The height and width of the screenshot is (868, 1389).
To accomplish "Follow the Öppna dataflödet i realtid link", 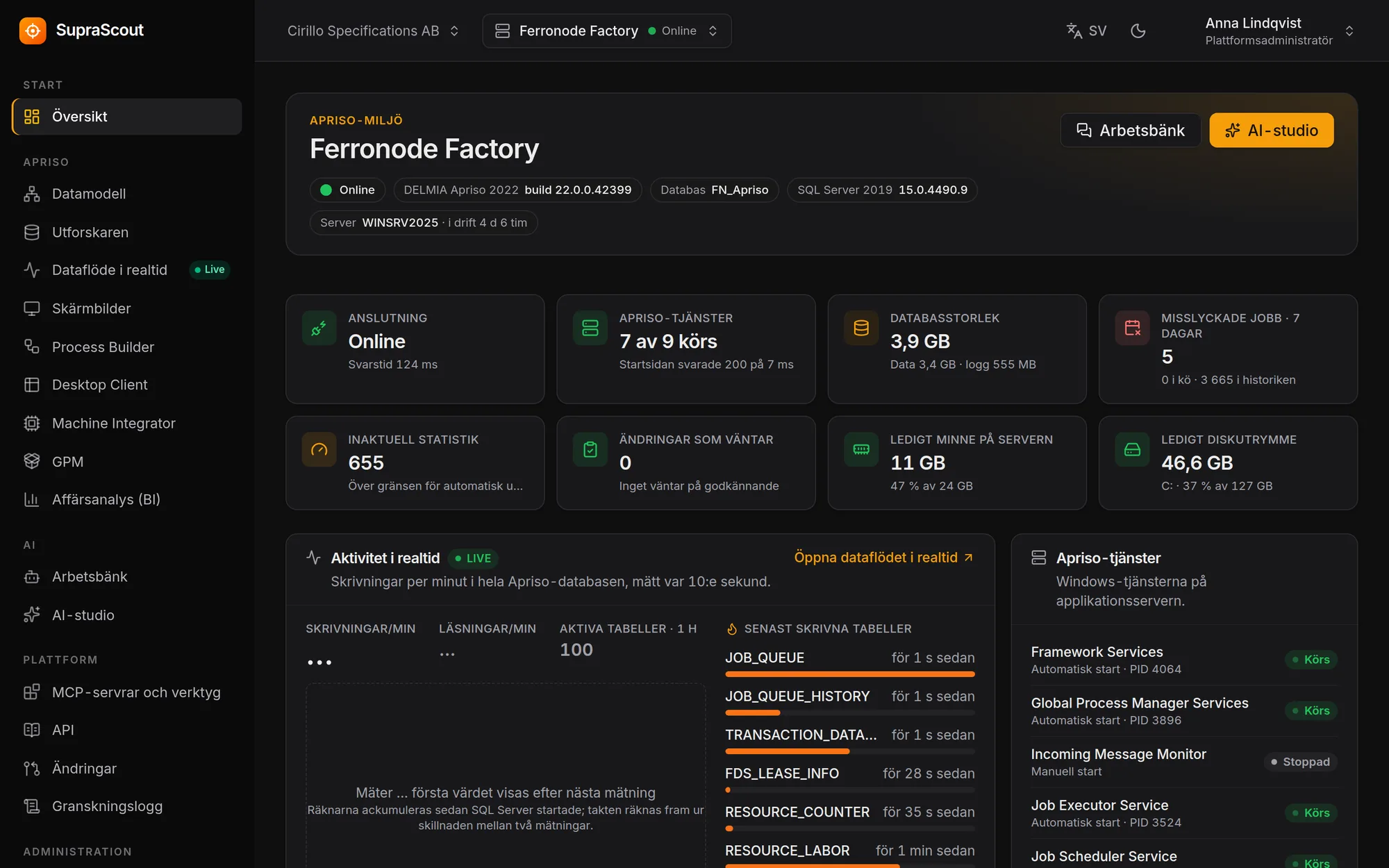I will tap(883, 558).
